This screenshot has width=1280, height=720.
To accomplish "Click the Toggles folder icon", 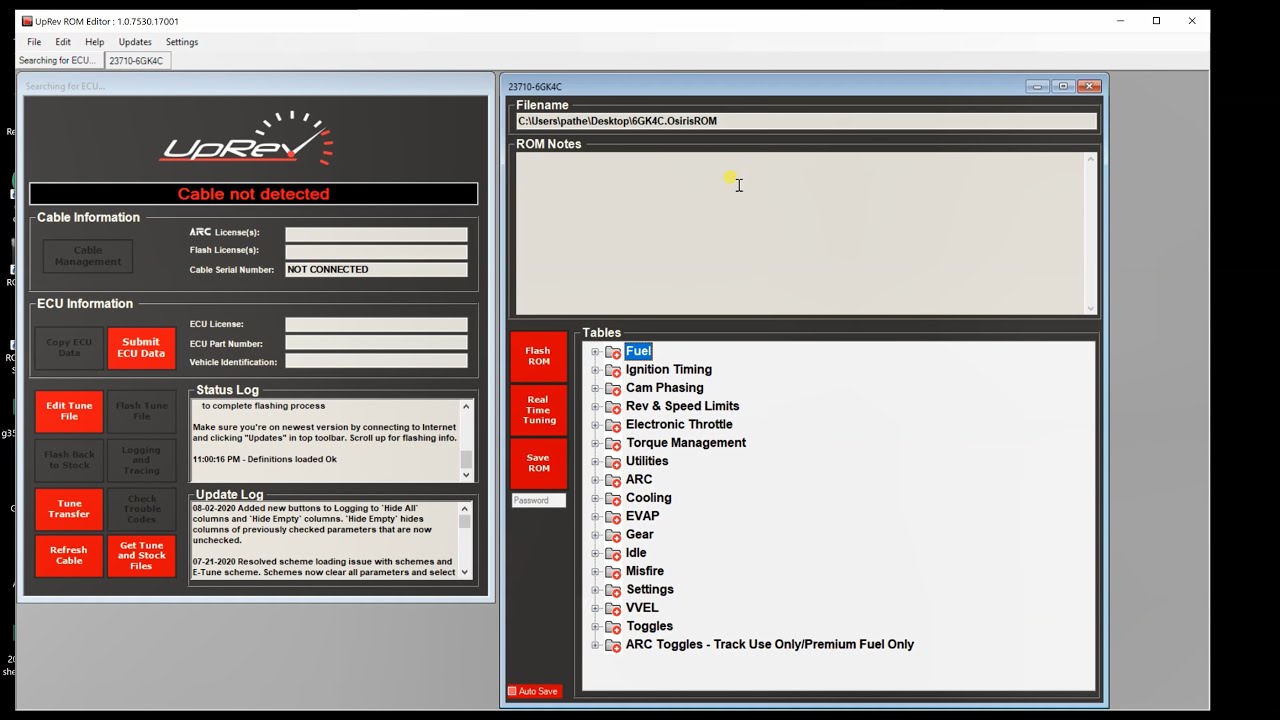I will click(613, 627).
